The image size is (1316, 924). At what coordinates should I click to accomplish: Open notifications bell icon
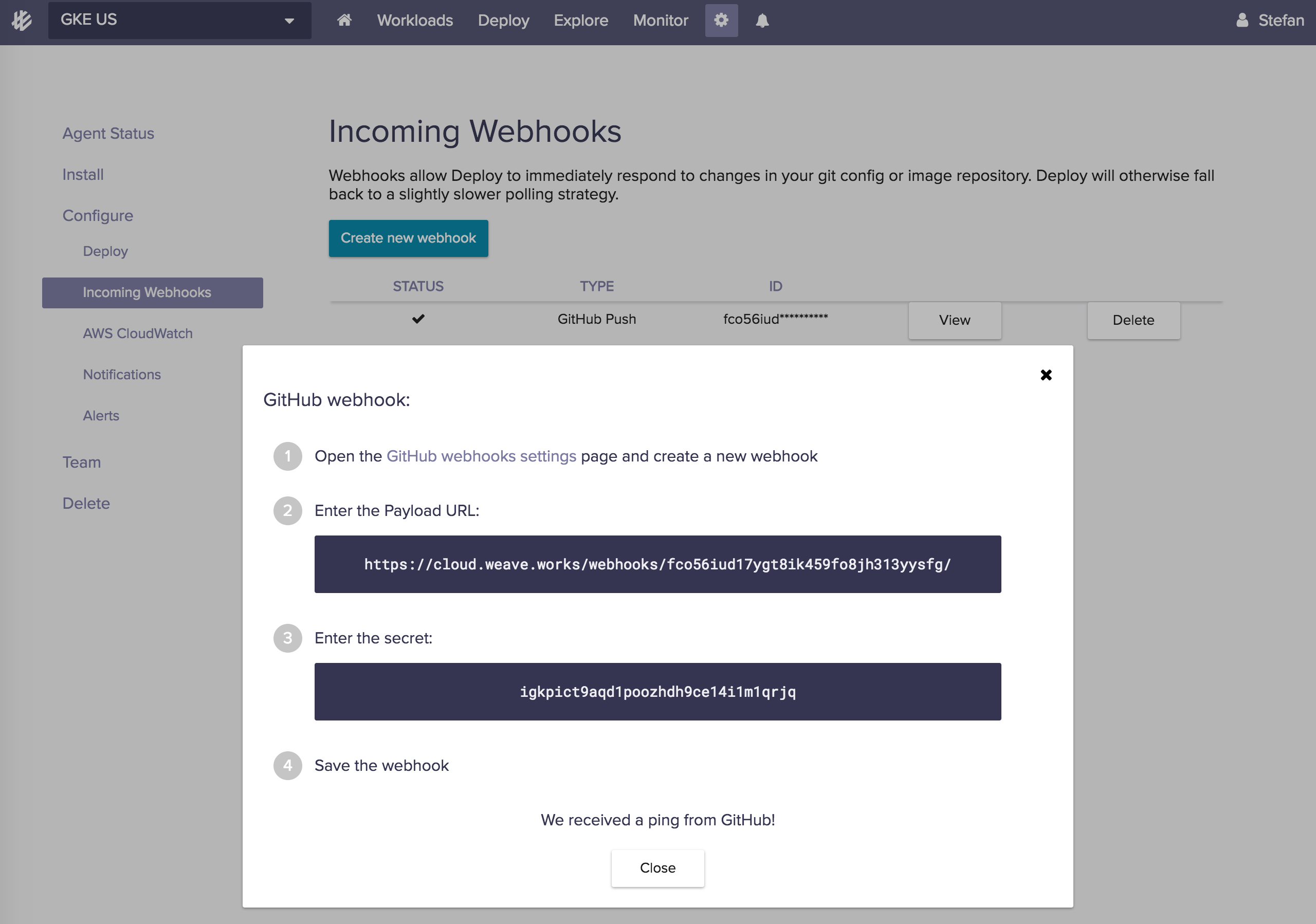(x=762, y=21)
